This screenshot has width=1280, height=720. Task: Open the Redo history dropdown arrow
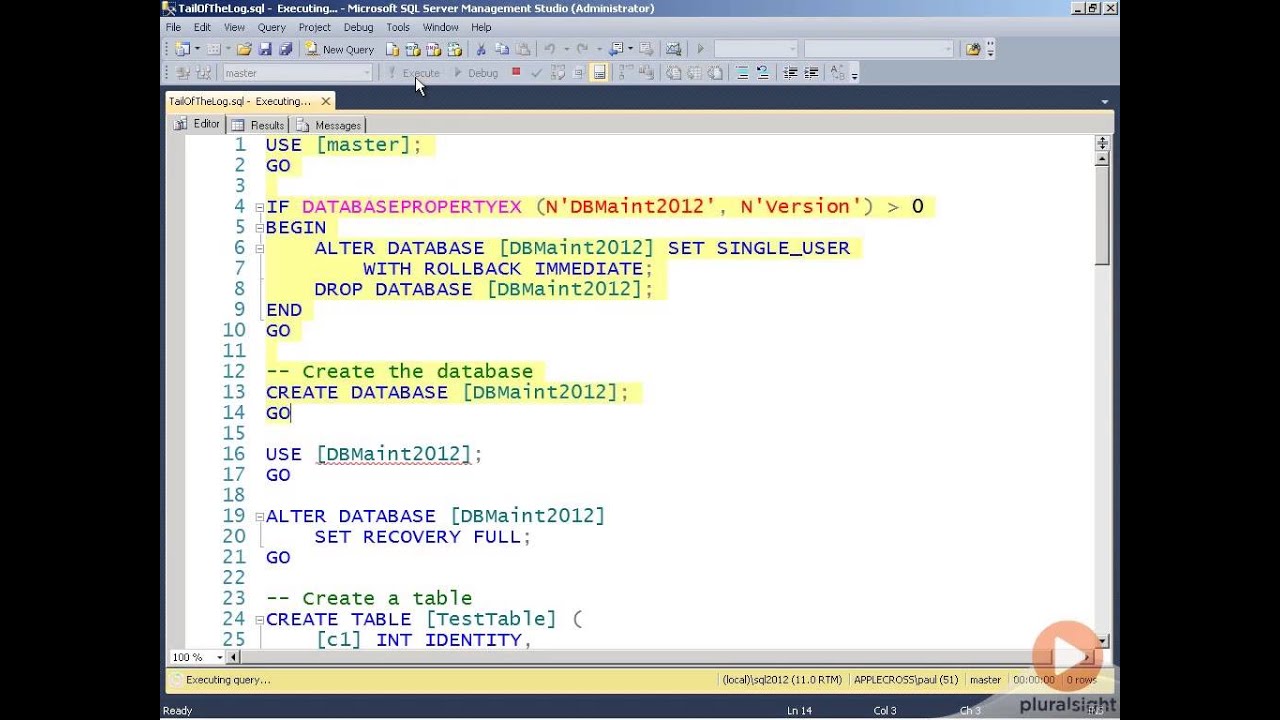pyautogui.click(x=599, y=49)
